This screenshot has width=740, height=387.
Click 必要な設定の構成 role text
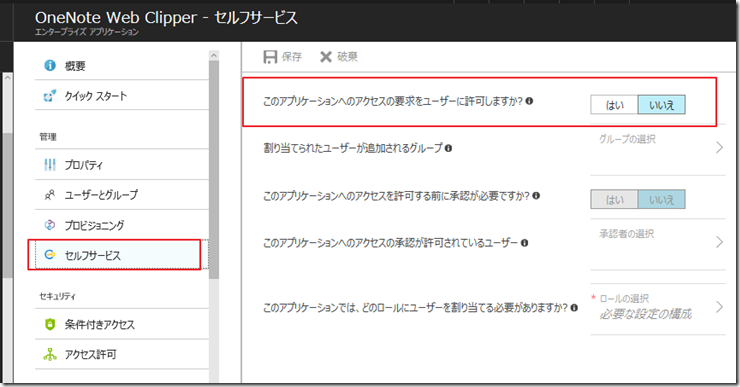[x=646, y=314]
